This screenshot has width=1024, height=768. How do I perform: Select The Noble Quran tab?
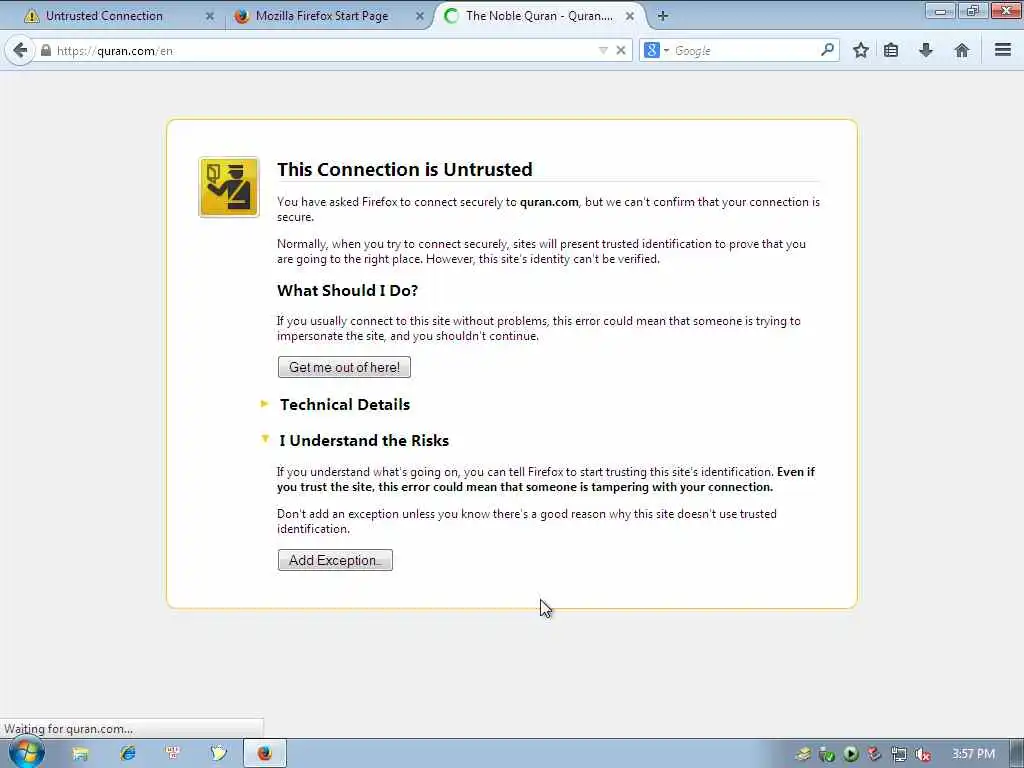(539, 16)
